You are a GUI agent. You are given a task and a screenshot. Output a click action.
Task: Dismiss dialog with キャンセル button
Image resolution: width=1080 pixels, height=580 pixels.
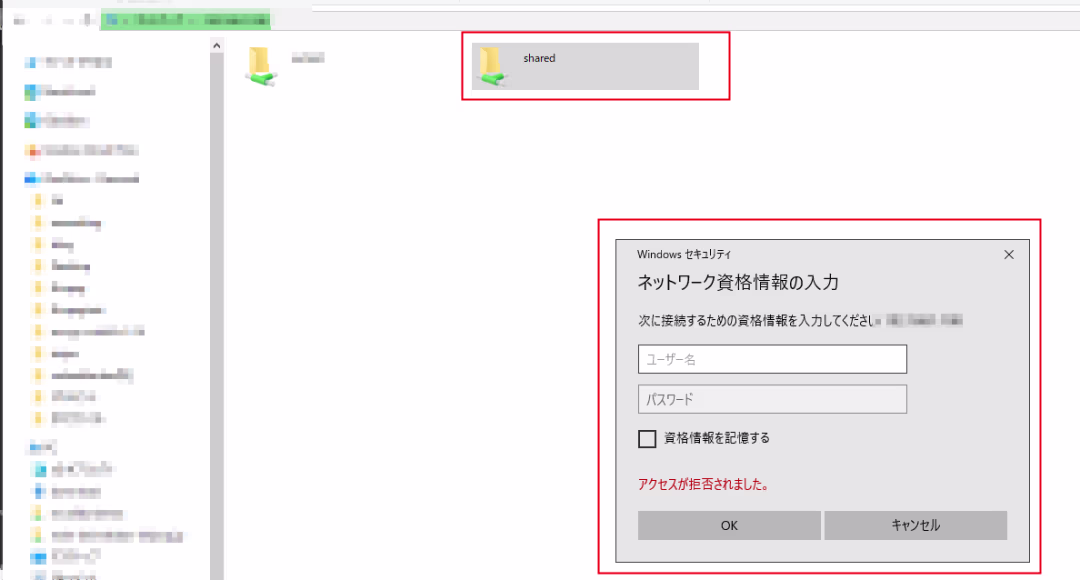pyautogui.click(x=915, y=526)
